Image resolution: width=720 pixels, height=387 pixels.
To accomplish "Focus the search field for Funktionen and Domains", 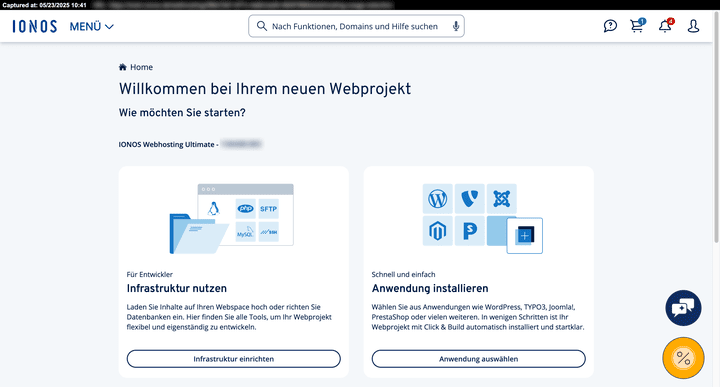I will 356,26.
